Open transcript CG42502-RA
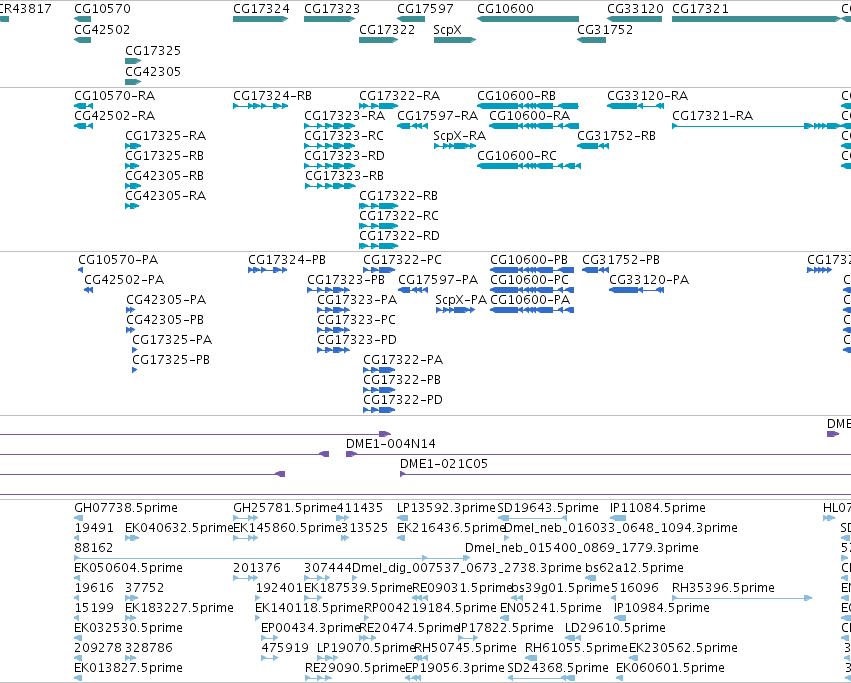 (x=115, y=116)
